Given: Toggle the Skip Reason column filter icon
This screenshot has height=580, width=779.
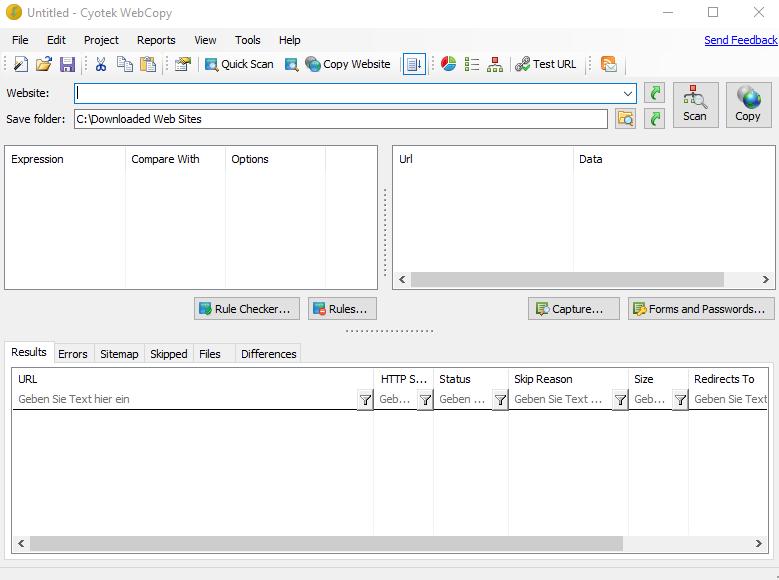Looking at the screenshot, I should [620, 400].
